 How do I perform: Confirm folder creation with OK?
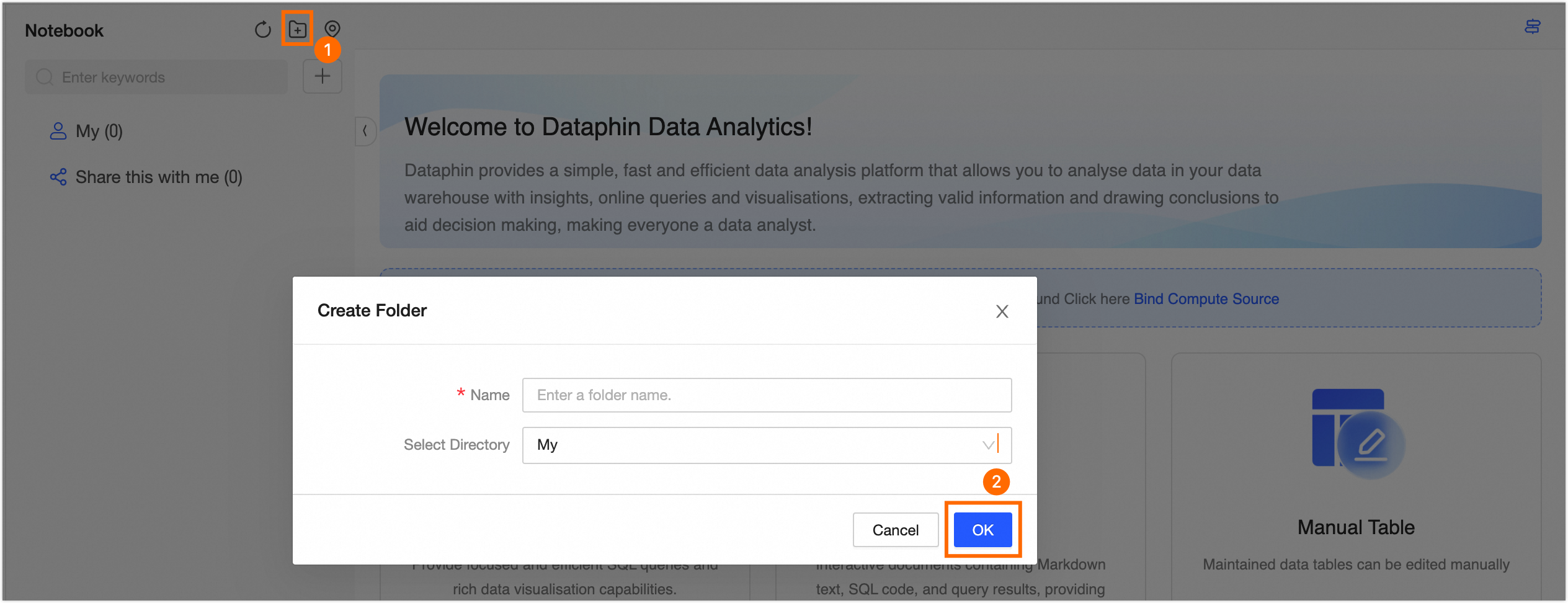[983, 530]
